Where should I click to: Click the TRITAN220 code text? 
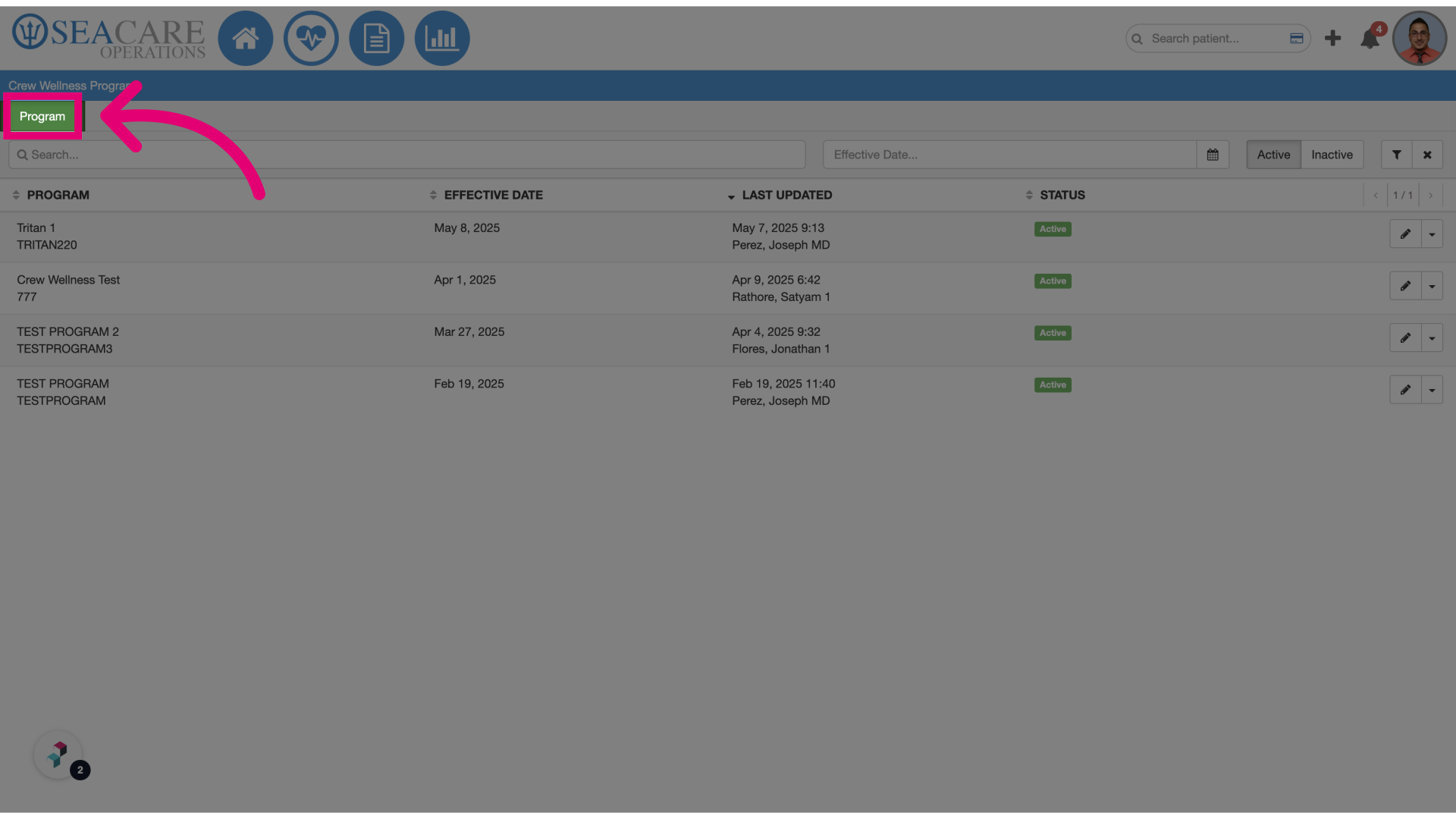click(47, 245)
